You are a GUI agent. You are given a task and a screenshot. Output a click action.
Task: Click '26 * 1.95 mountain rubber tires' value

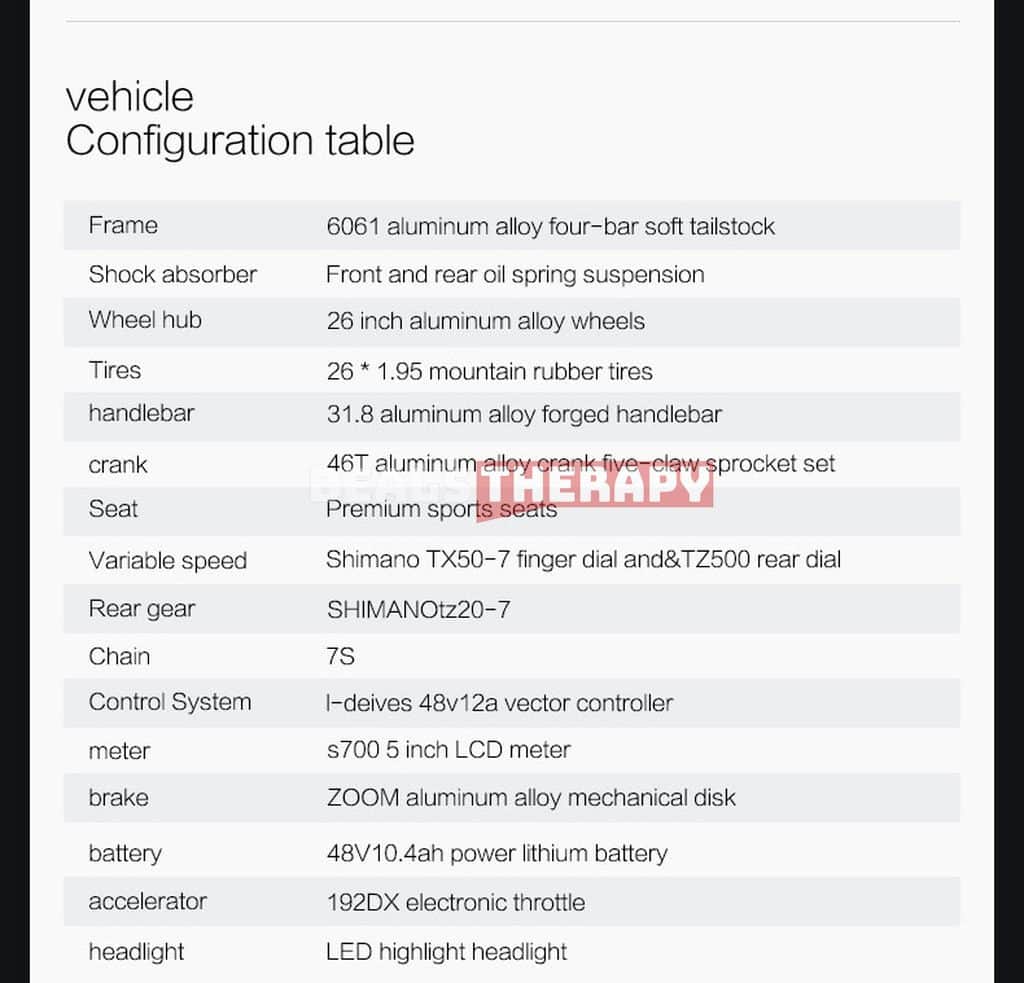click(x=490, y=372)
